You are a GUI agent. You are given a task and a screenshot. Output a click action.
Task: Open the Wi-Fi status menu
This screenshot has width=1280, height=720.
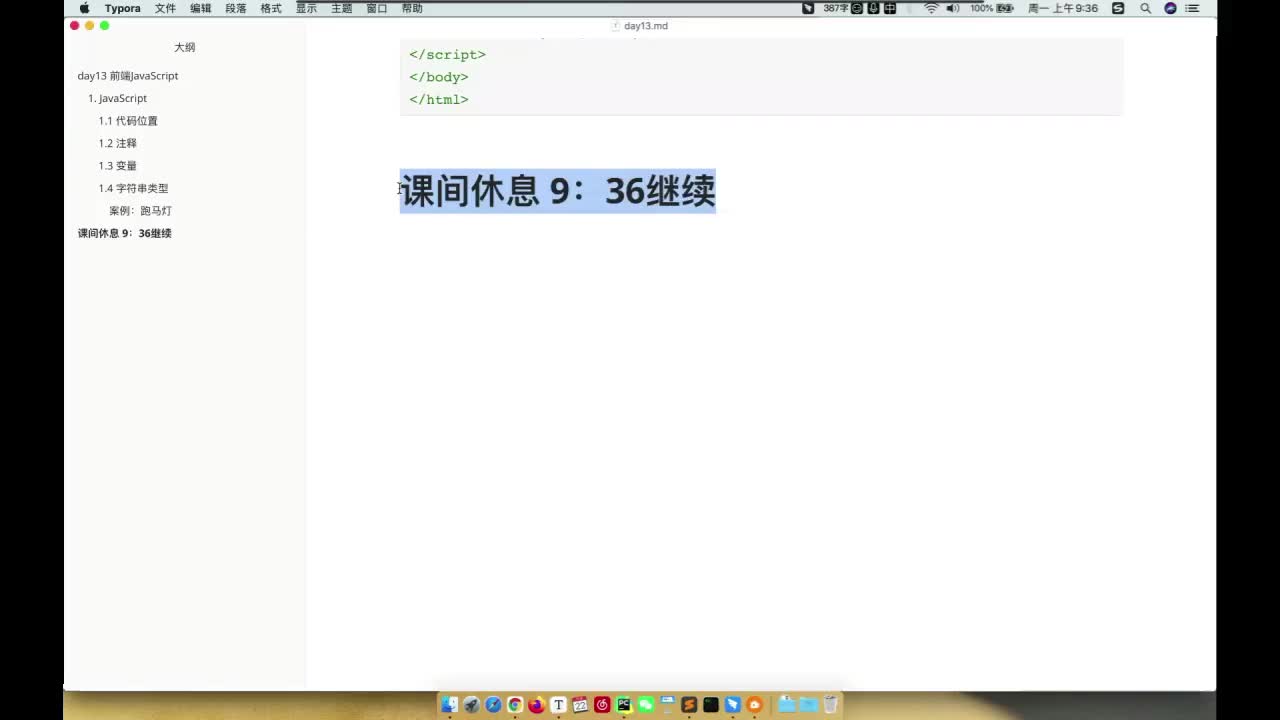pyautogui.click(x=931, y=8)
